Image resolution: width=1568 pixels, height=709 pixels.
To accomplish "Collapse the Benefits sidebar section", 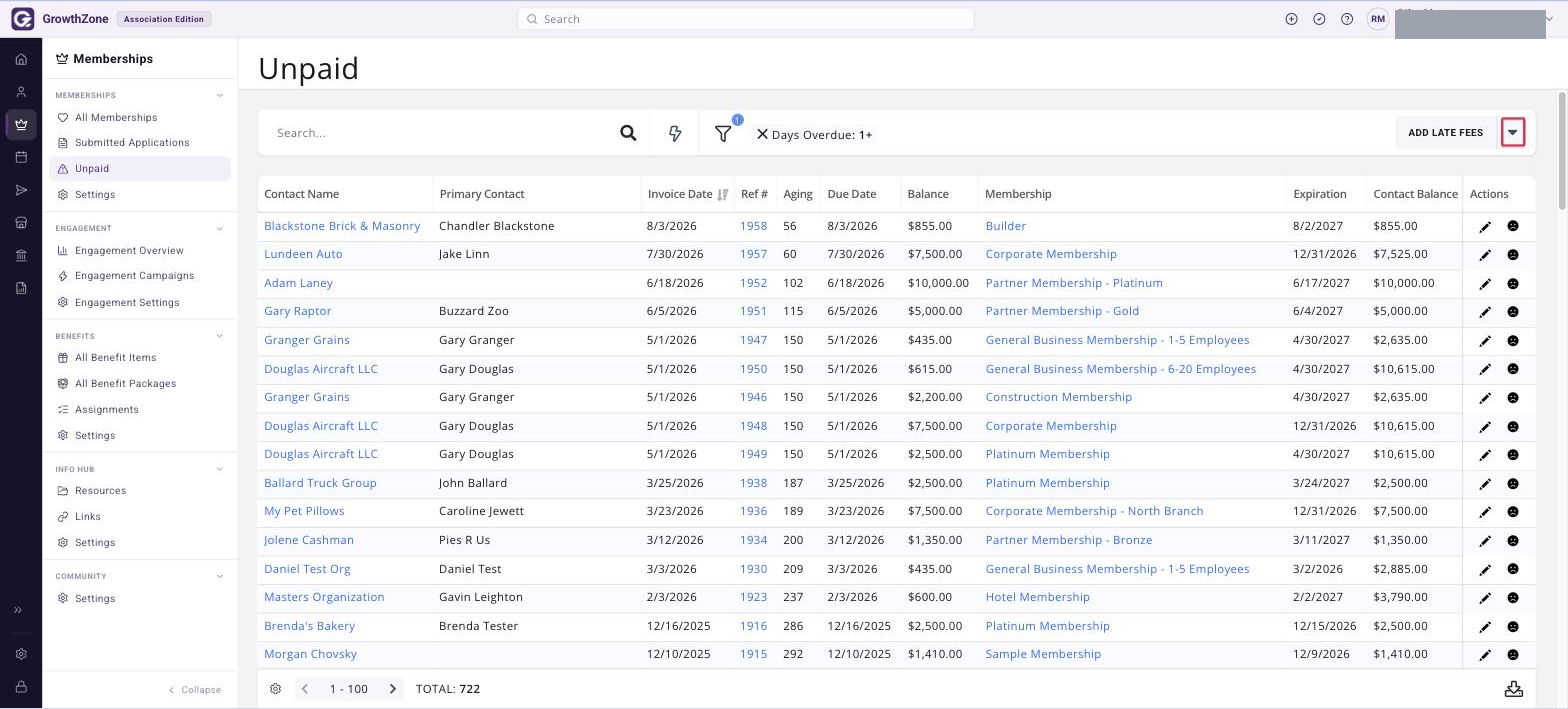I will (220, 336).
